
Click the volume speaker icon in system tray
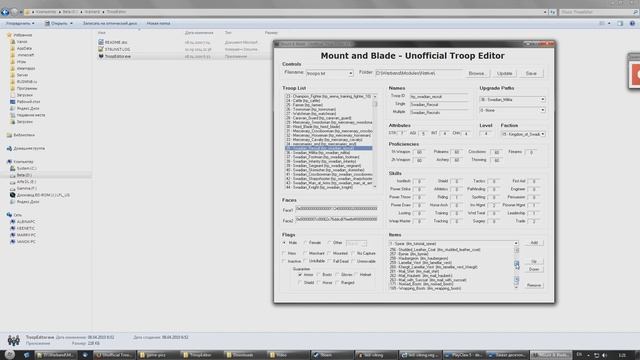pyautogui.click(x=604, y=356)
